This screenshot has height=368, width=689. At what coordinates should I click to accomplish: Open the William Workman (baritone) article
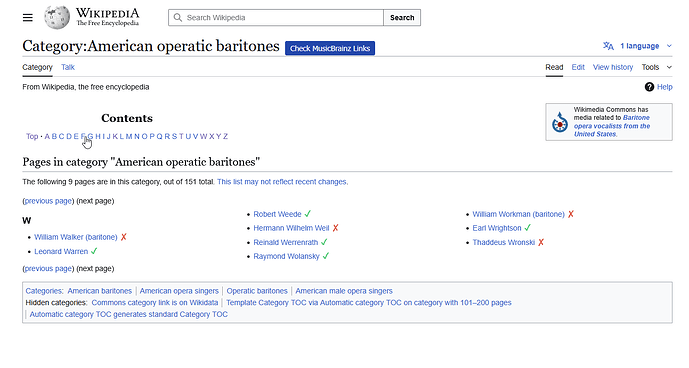tap(519, 214)
